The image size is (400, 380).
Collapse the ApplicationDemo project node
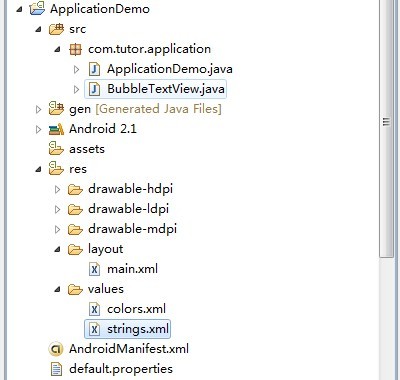pos(19,10)
